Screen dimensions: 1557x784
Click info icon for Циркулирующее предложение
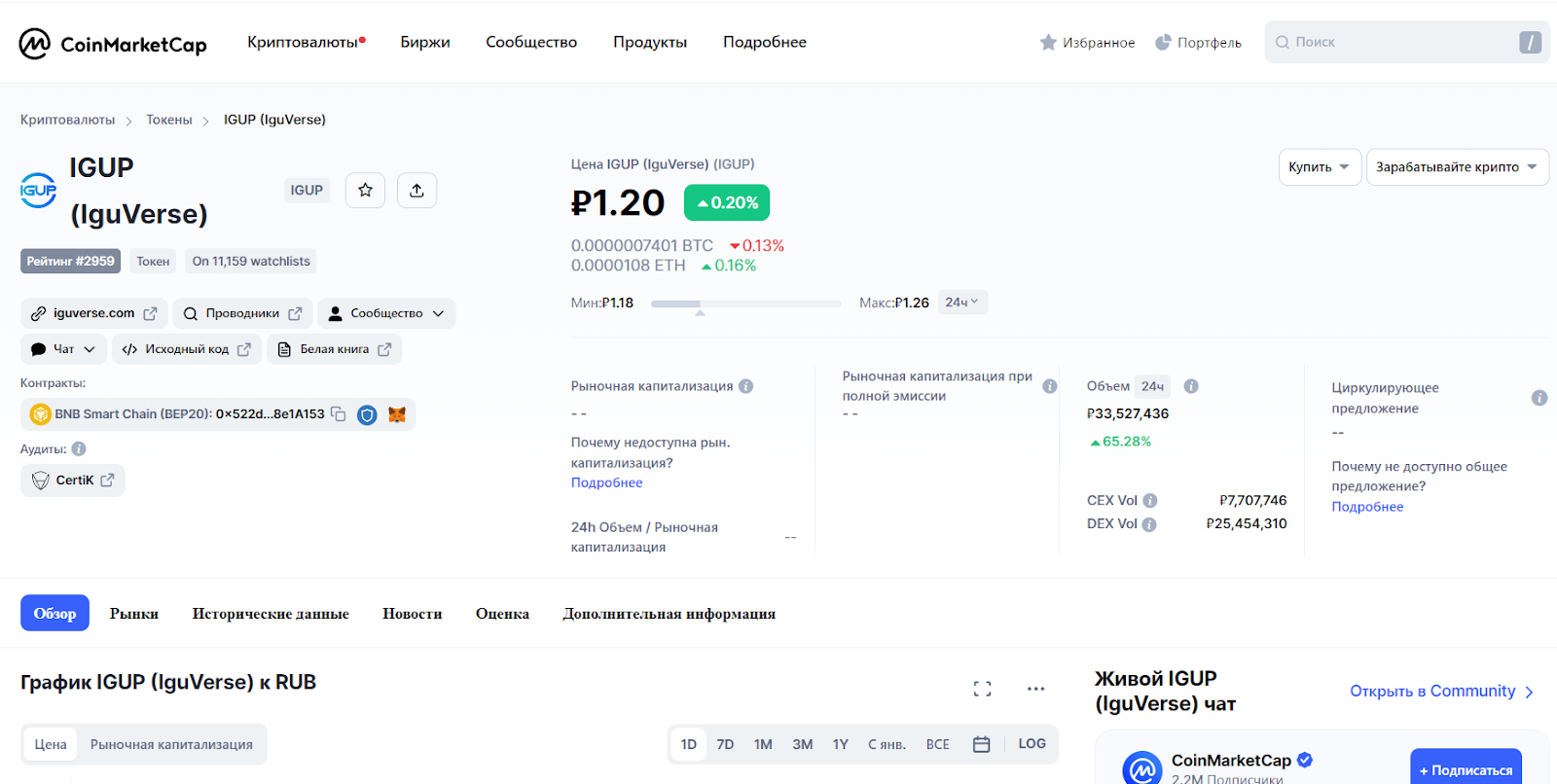[1539, 398]
